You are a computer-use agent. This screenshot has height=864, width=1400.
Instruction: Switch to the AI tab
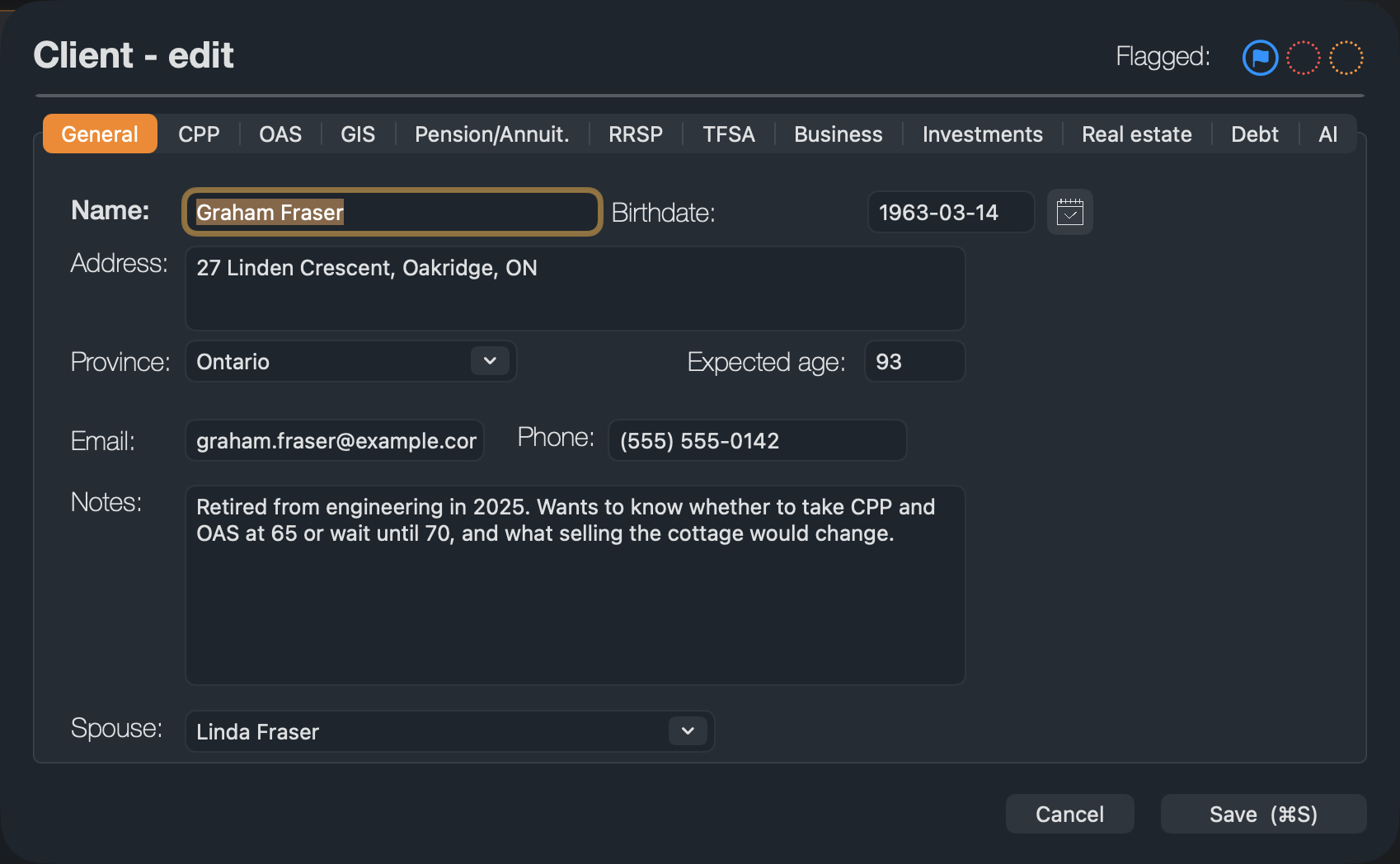1328,134
